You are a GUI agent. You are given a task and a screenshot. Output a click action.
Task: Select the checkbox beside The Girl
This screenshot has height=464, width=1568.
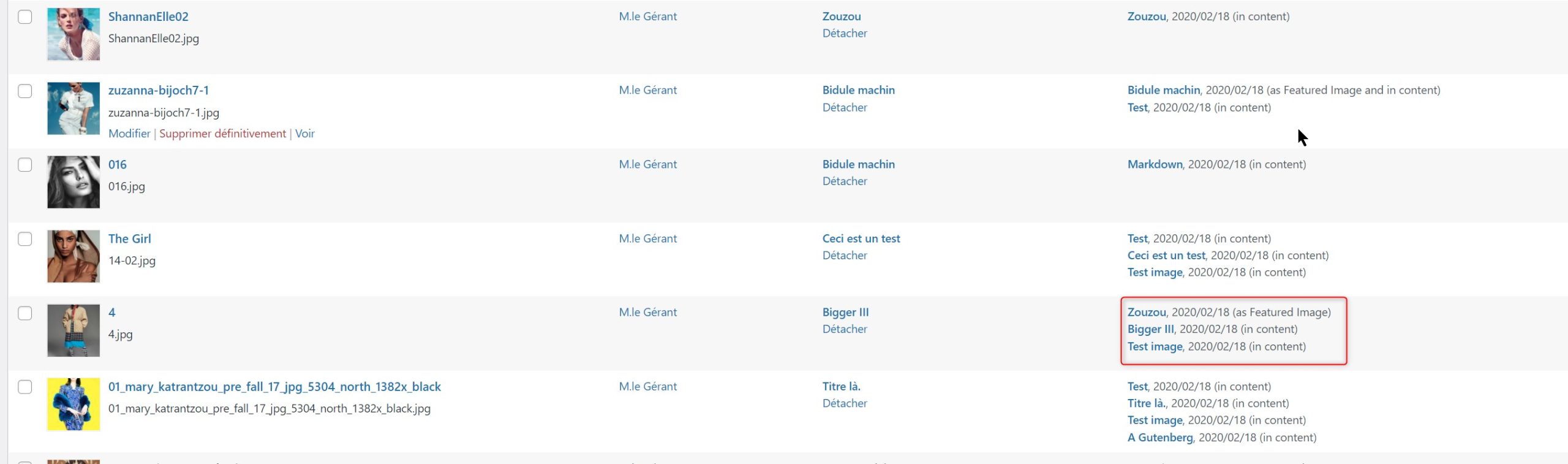[x=25, y=239]
